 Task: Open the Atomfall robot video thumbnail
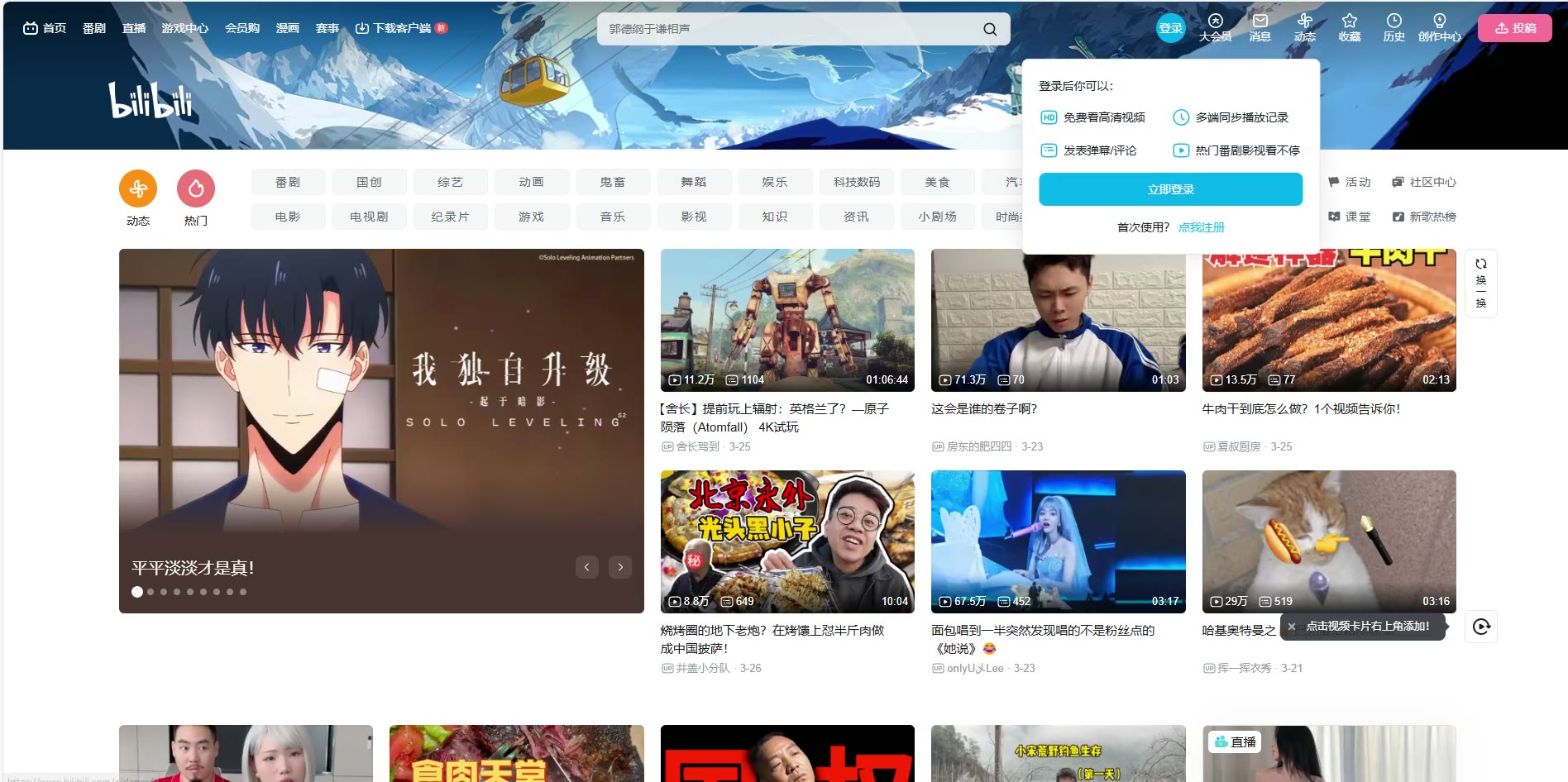click(787, 320)
